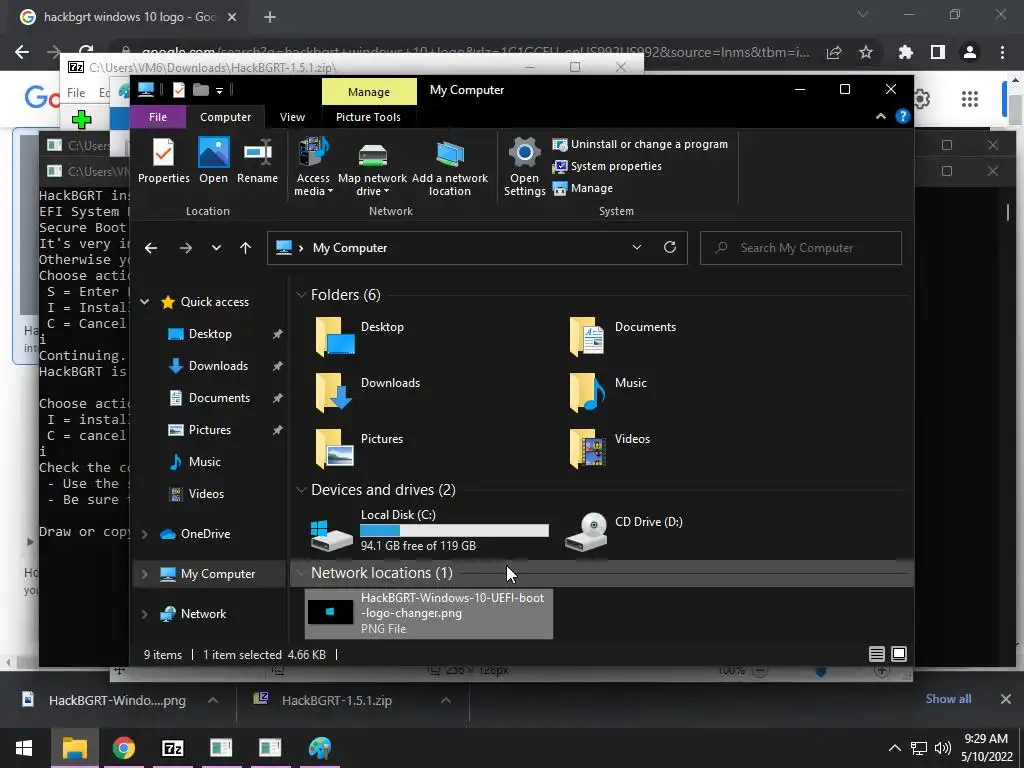Open Explorer help question mark icon

pyautogui.click(x=903, y=116)
